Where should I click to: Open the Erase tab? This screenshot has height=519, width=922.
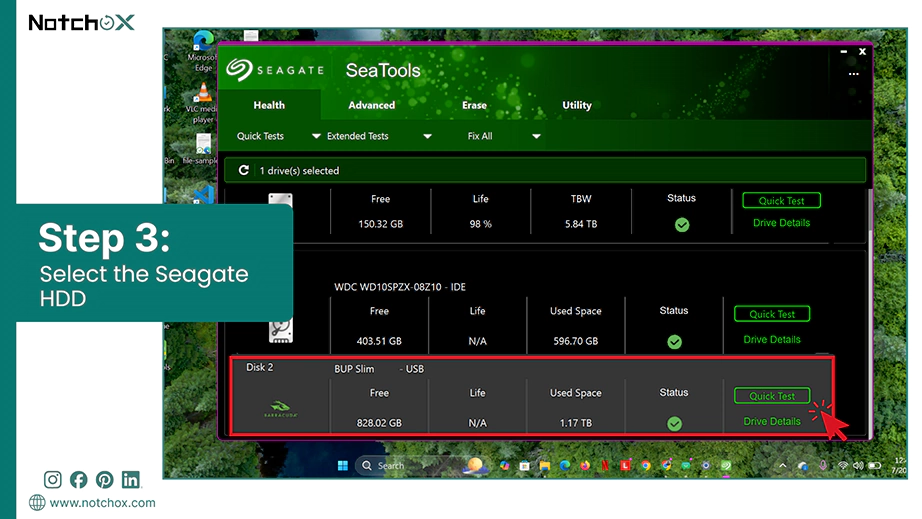coord(474,105)
